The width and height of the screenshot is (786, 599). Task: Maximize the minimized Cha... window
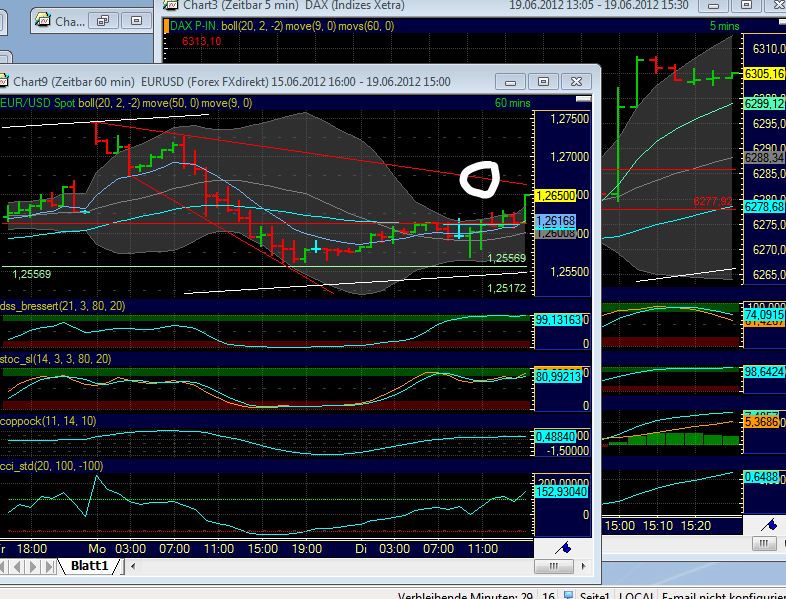coord(136,21)
